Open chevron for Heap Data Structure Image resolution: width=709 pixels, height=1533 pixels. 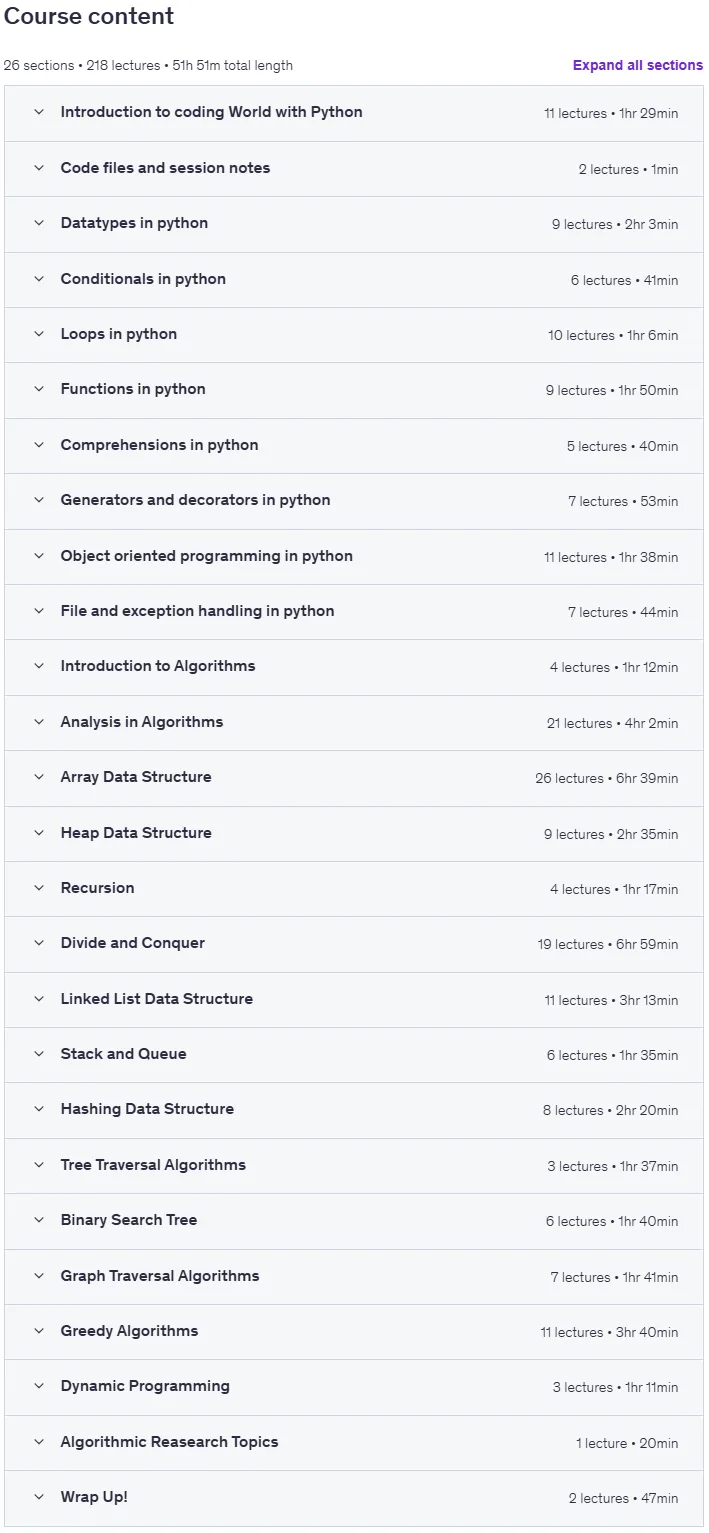tap(39, 832)
